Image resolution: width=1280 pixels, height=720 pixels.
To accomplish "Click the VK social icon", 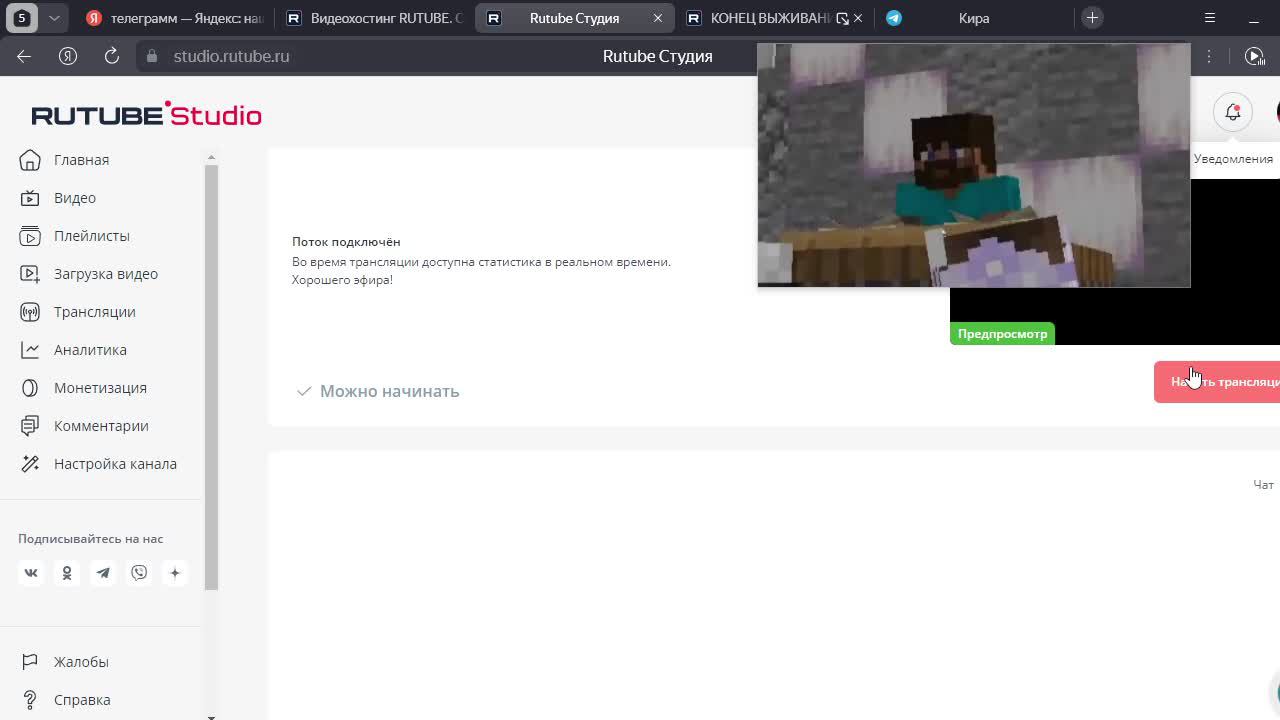I will (x=31, y=573).
